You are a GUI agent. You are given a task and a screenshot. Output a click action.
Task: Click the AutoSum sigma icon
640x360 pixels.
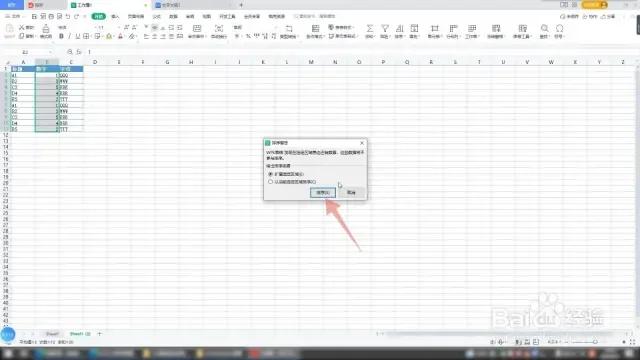pos(369,28)
